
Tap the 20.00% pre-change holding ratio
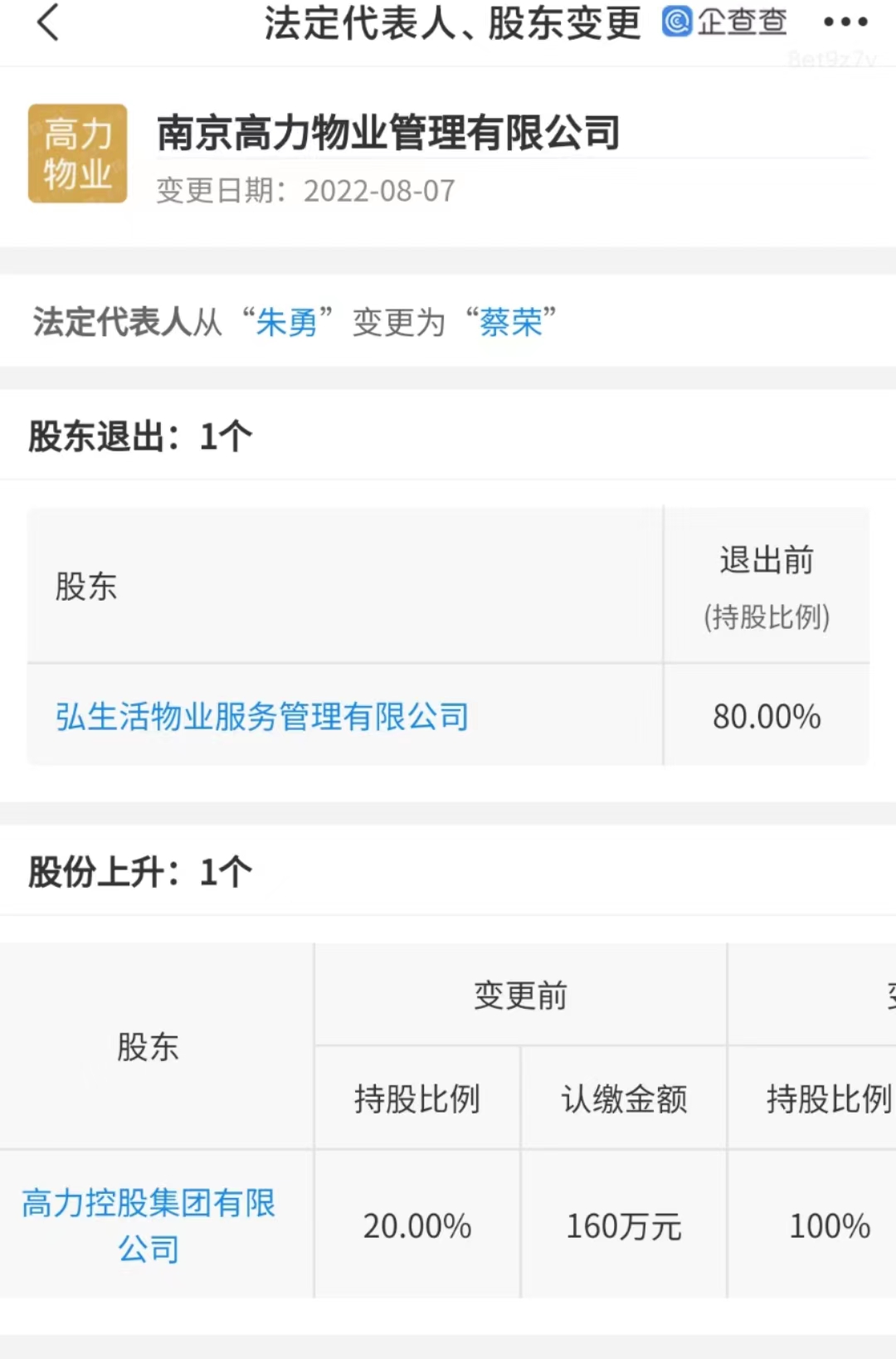417,1225
